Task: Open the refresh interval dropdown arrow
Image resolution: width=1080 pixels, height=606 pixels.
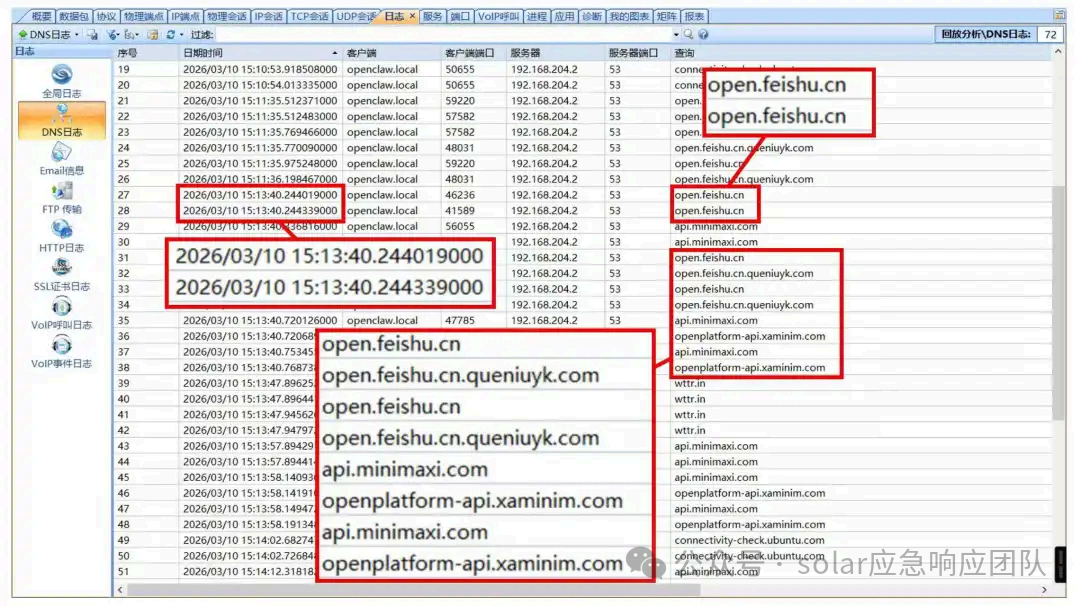Action: [181, 34]
